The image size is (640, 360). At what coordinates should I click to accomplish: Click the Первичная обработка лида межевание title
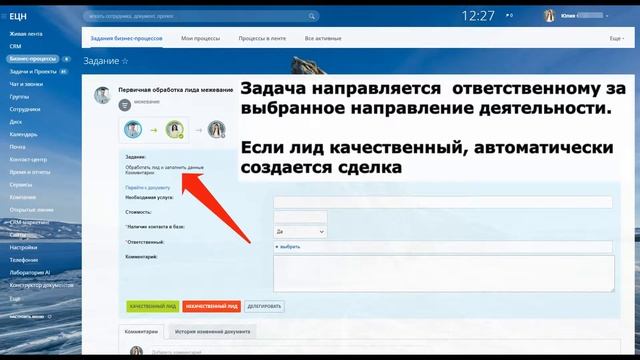(176, 90)
